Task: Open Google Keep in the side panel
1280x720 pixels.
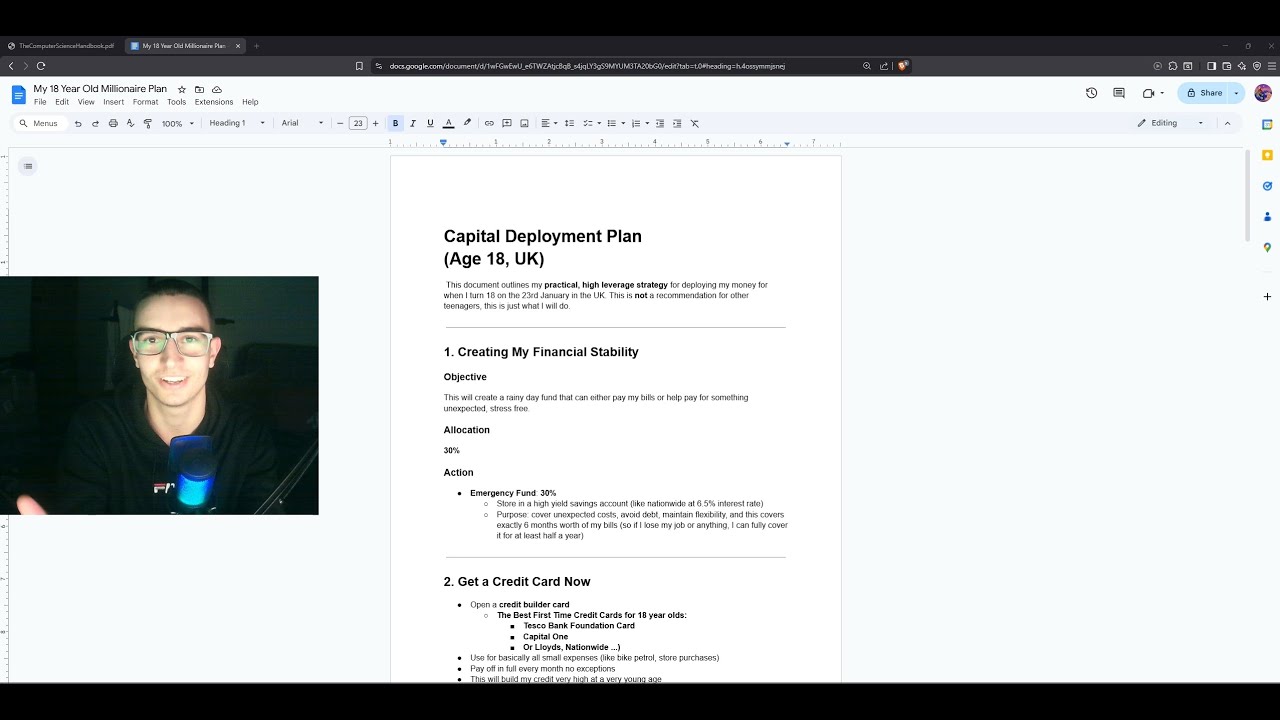Action: pyautogui.click(x=1267, y=155)
